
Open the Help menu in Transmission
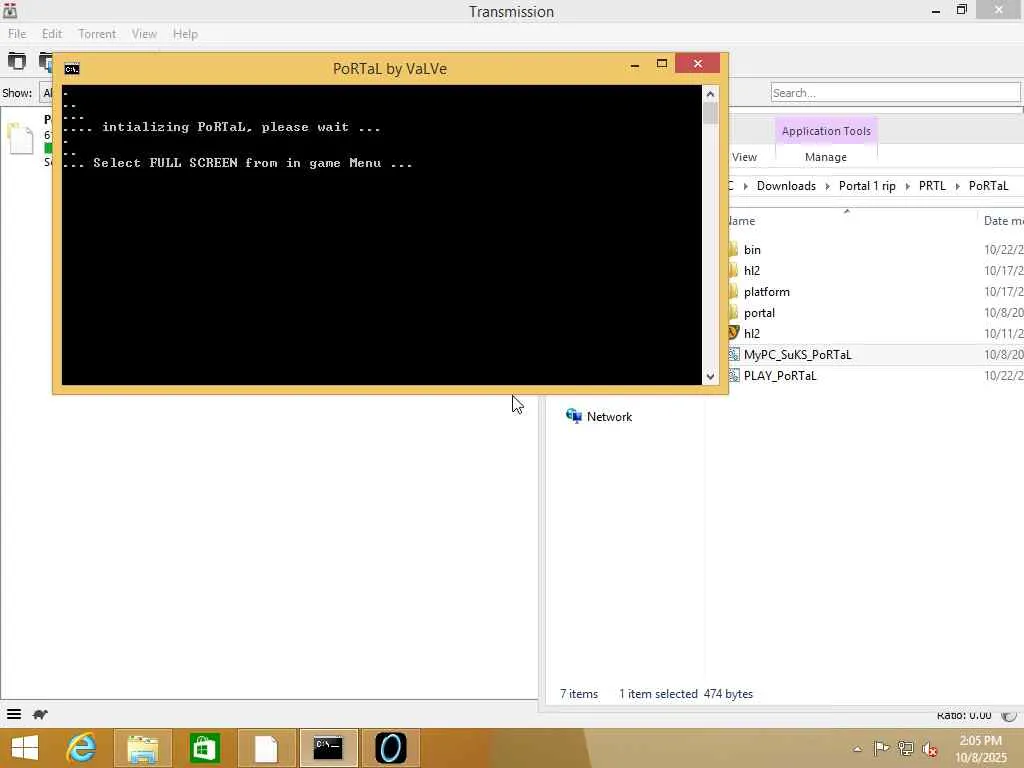point(185,34)
